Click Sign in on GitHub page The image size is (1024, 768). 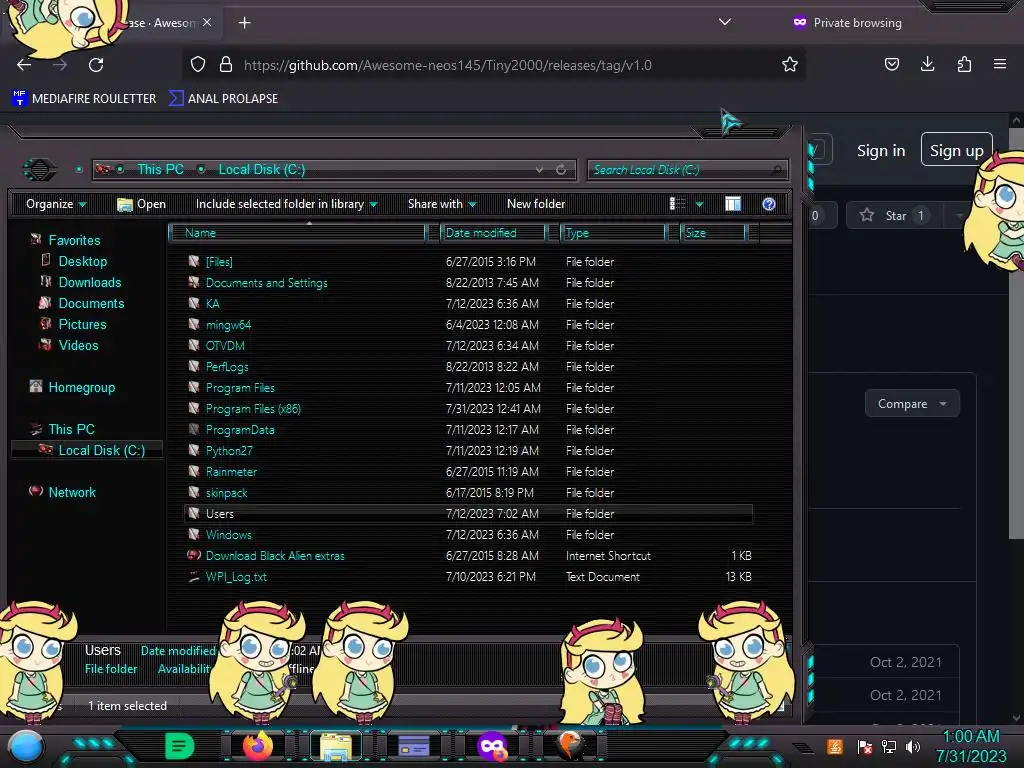tap(881, 151)
